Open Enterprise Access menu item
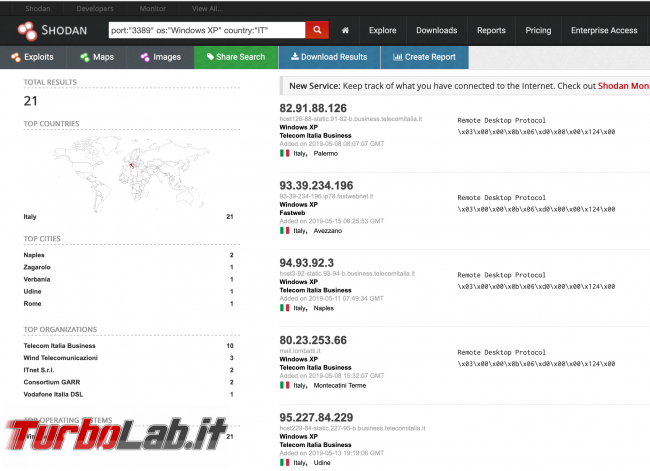The height and width of the screenshot is (471, 650). click(604, 30)
